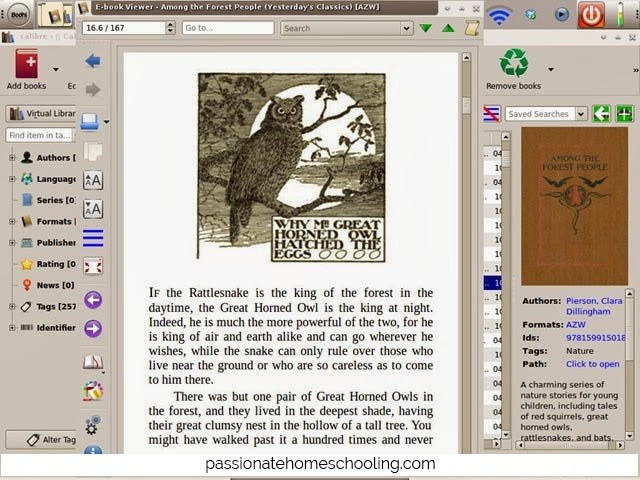Click the printer icon in viewer toolbar
Image resolution: width=640 pixels, height=480 pixels.
90,122
